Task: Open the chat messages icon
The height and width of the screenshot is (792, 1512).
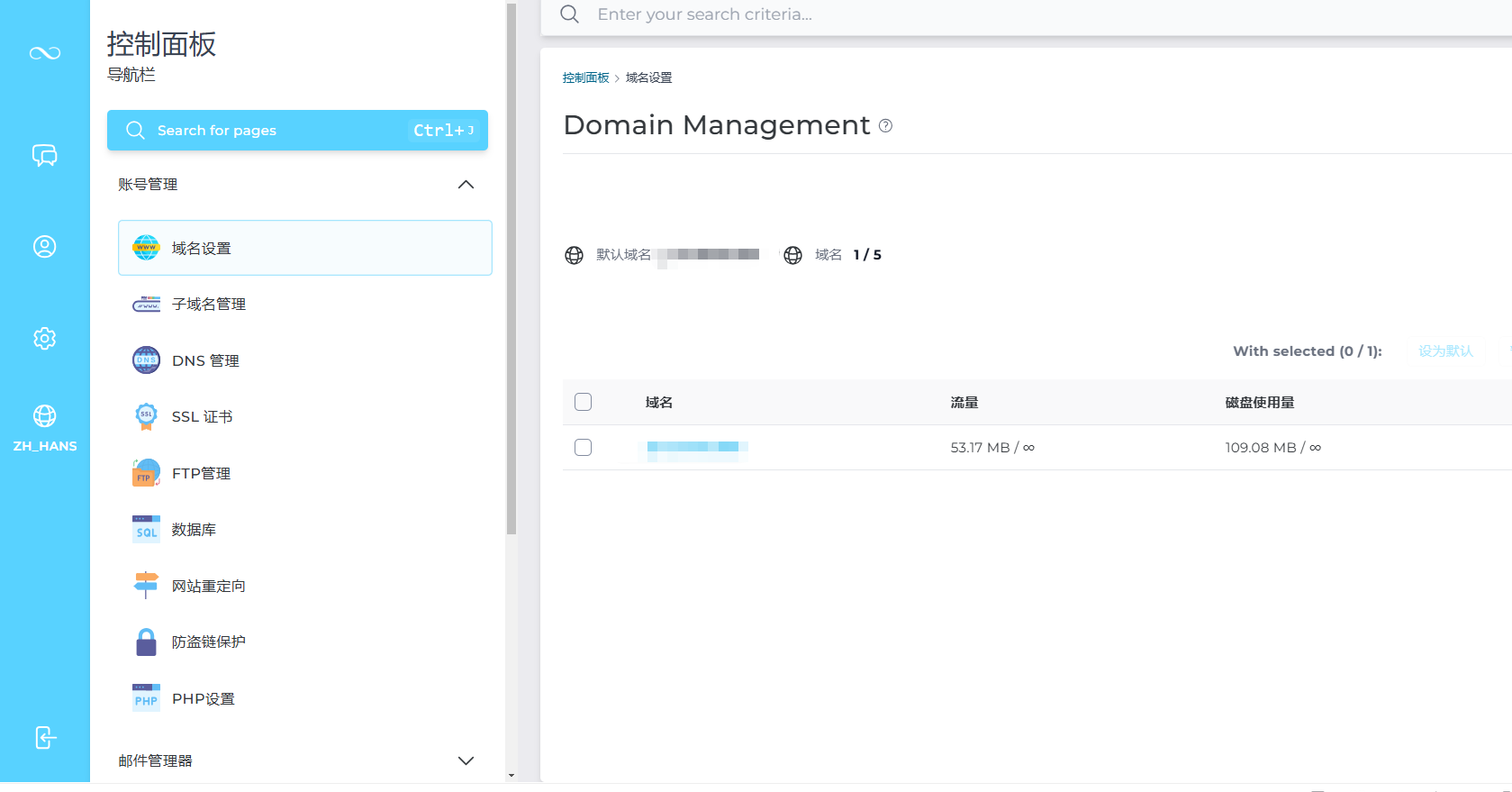Action: pyautogui.click(x=44, y=156)
